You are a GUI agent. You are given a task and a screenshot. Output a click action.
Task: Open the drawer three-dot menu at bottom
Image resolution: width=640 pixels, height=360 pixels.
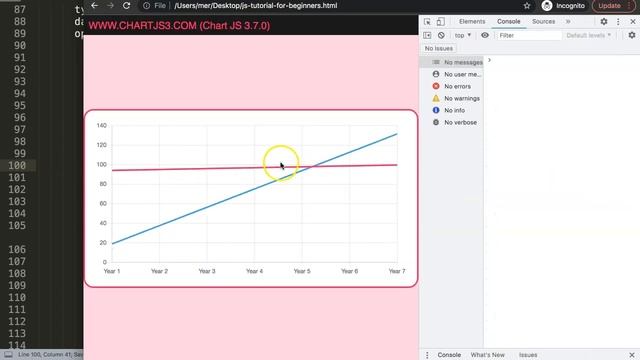[x=427, y=355]
